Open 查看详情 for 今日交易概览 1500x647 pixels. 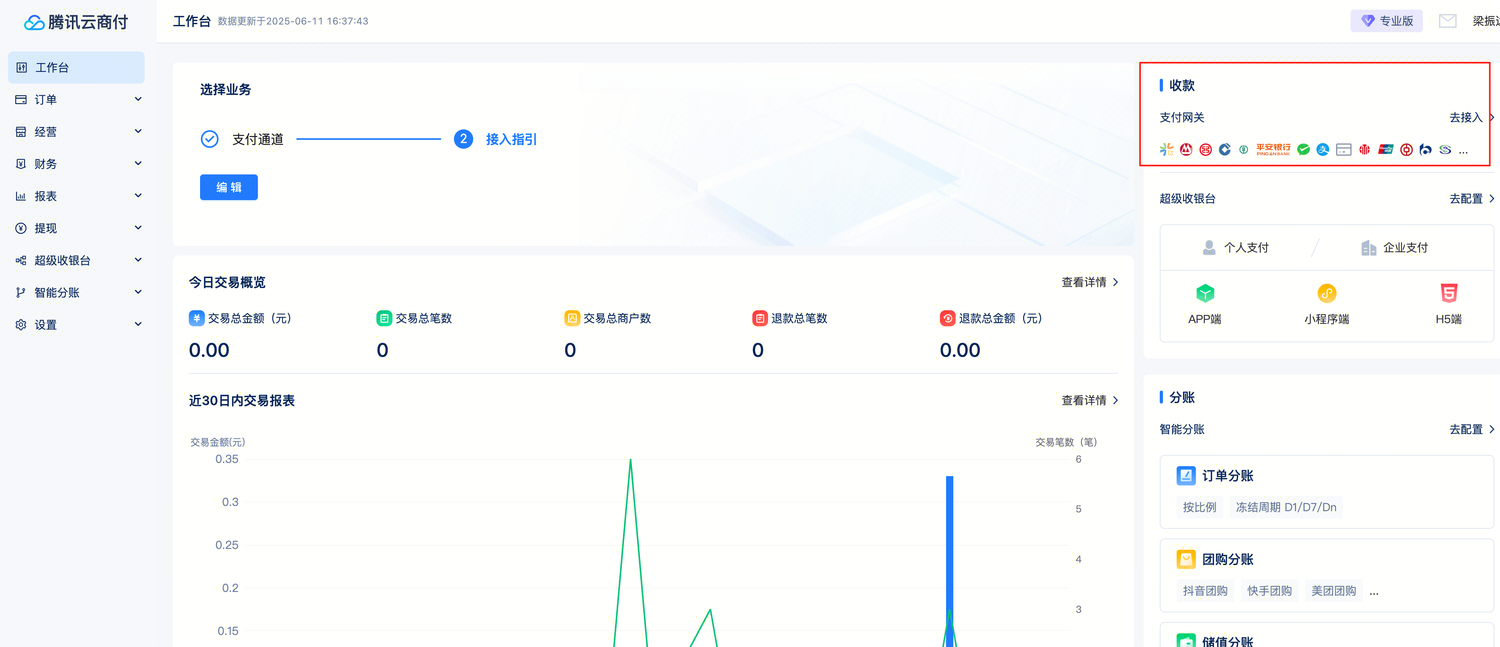[1089, 283]
